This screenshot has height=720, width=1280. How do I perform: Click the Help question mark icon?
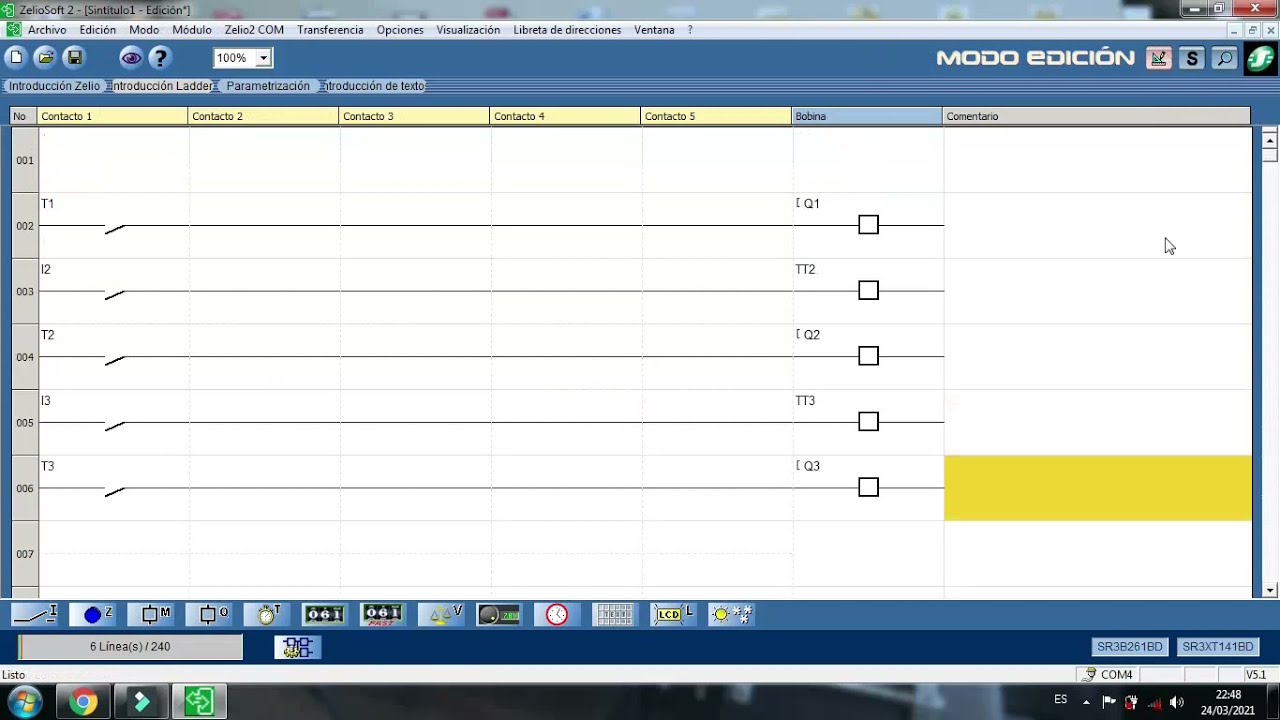pyautogui.click(x=160, y=58)
